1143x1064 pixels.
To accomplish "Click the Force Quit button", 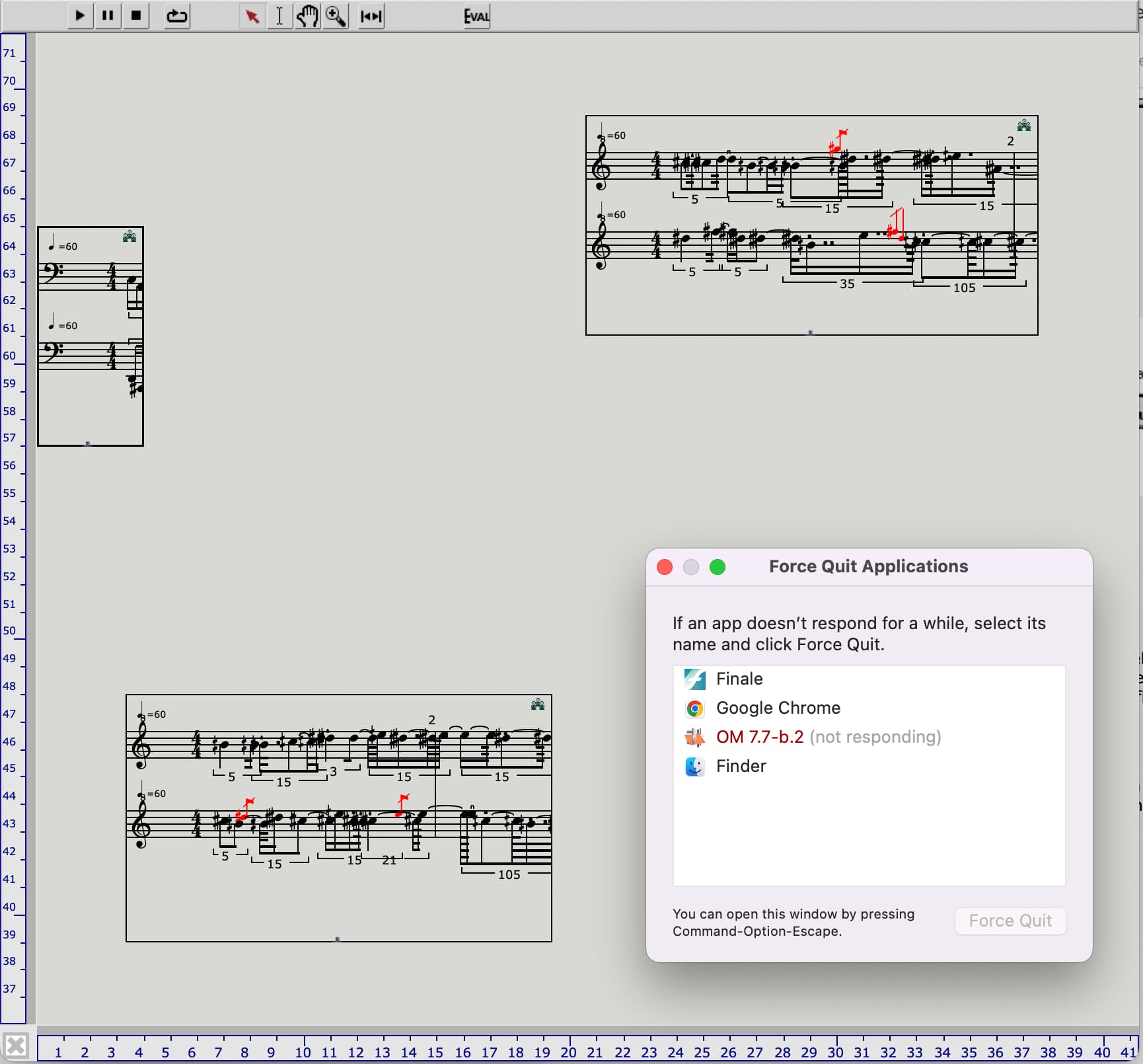I will click(1010, 921).
